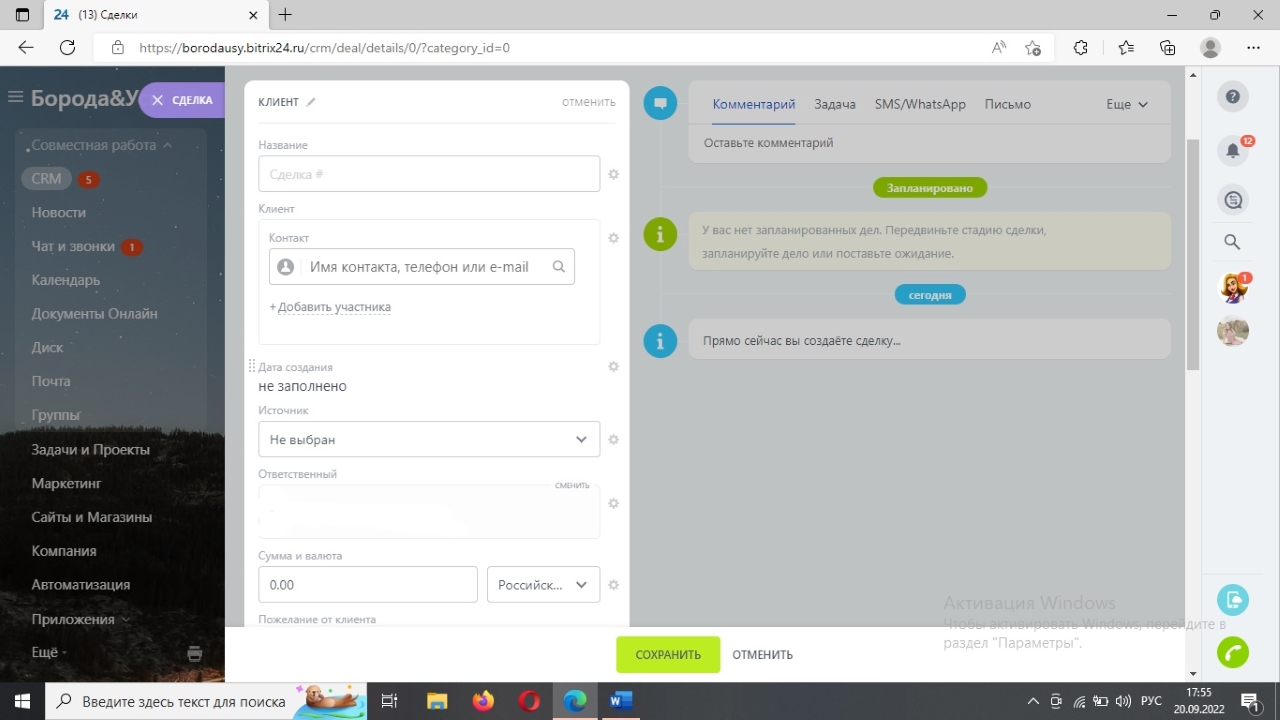Screen dimensions: 1280x720
Task: Open gear settings for Клиент field
Action: (614, 238)
